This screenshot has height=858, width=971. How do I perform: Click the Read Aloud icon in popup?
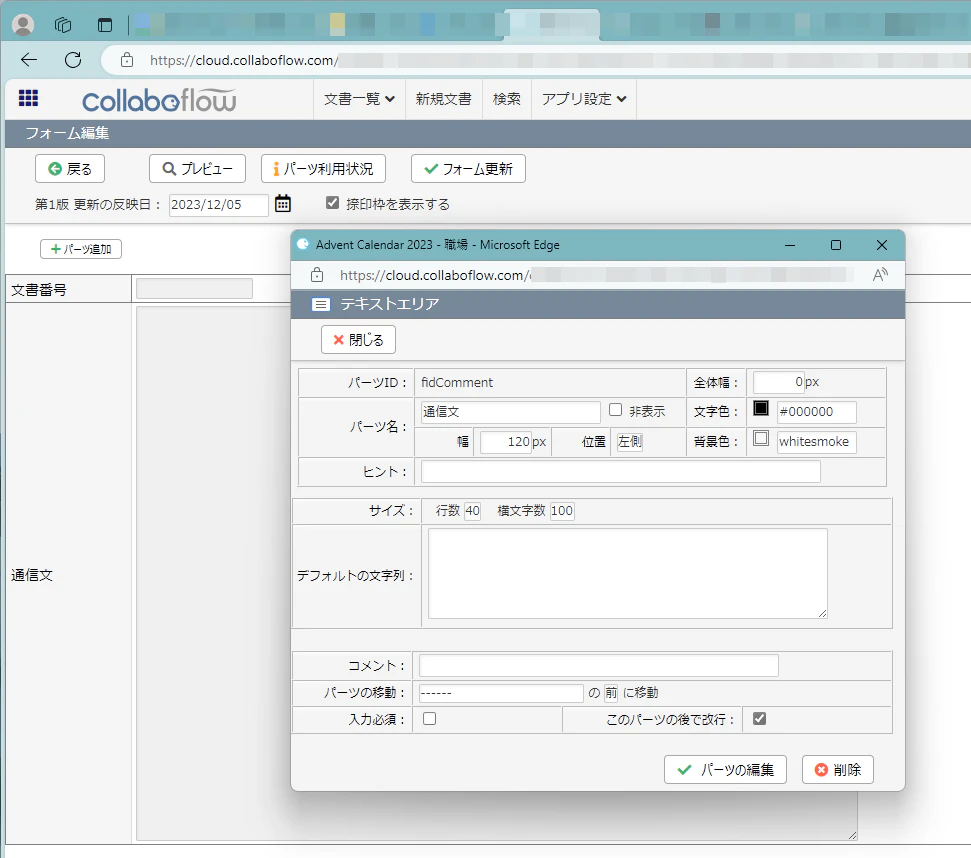point(880,275)
